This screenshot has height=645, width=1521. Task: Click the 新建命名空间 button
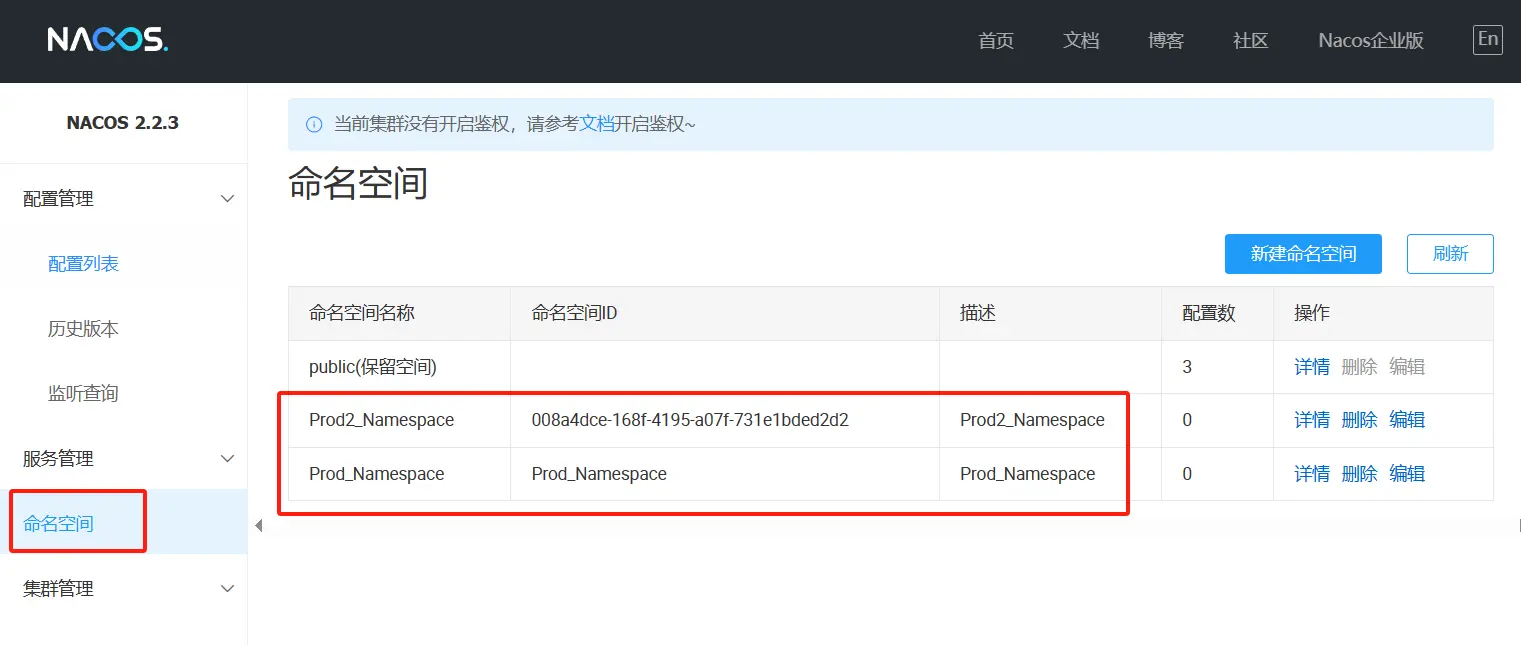1302,254
